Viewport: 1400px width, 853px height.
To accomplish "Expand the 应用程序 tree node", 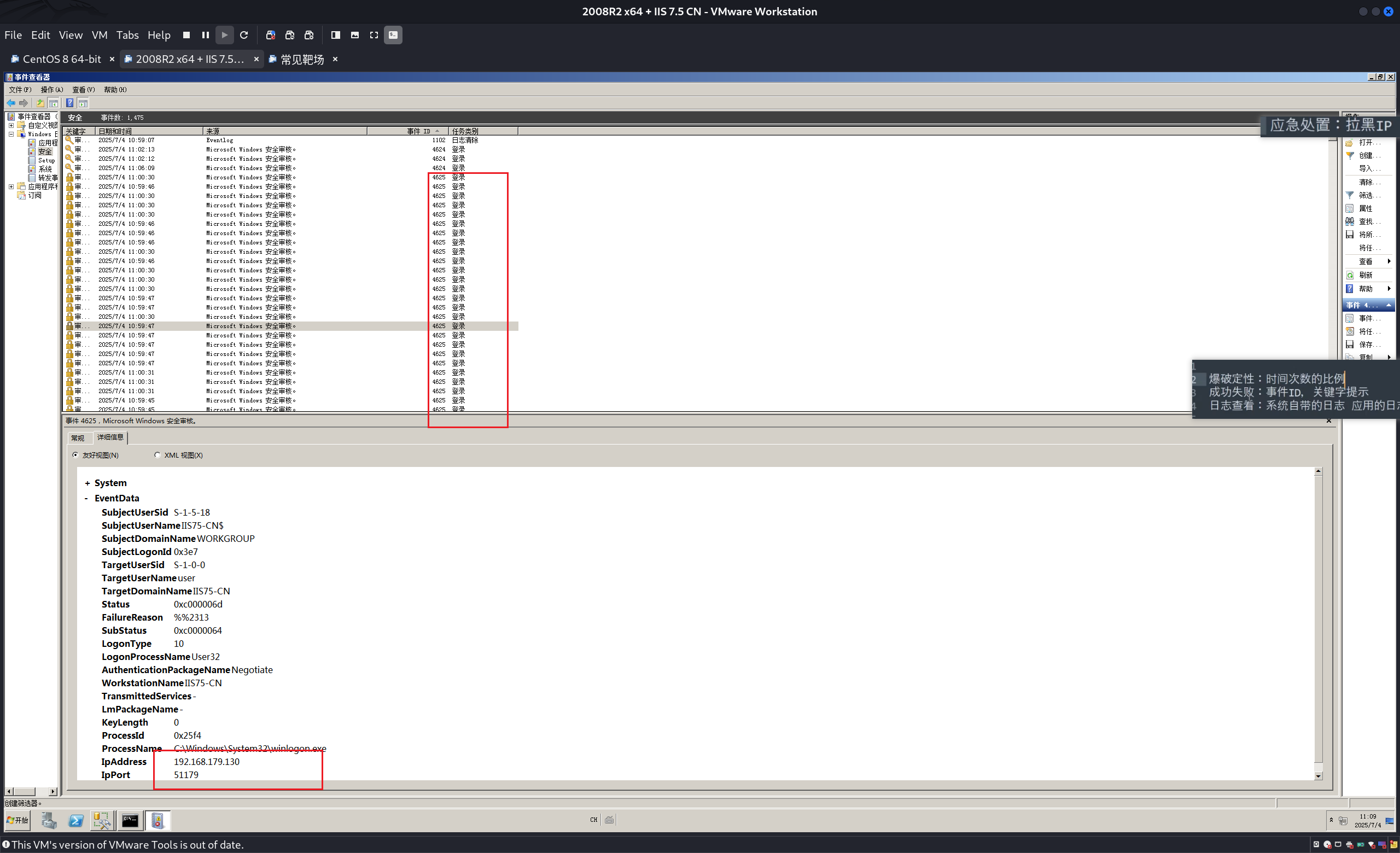I will pos(11,186).
